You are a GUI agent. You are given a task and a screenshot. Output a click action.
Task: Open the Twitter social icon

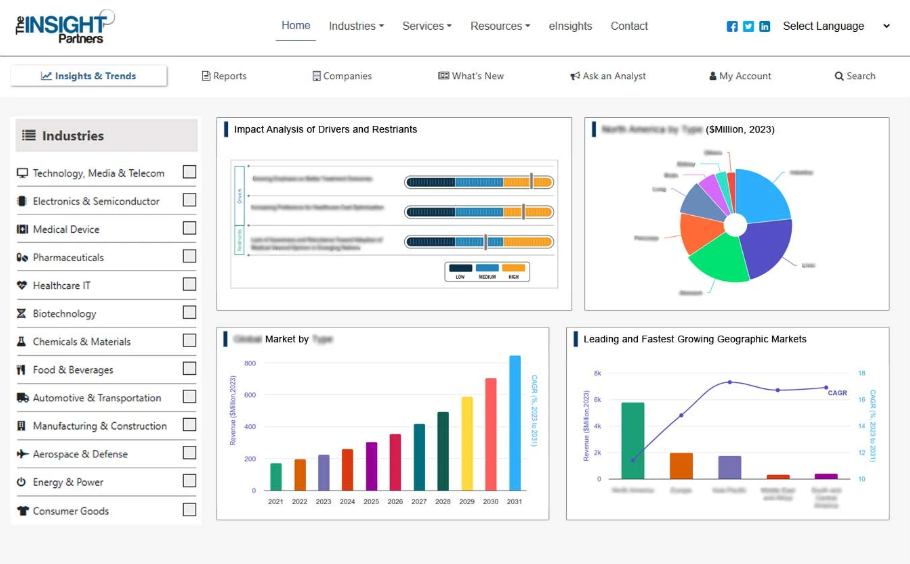[748, 27]
